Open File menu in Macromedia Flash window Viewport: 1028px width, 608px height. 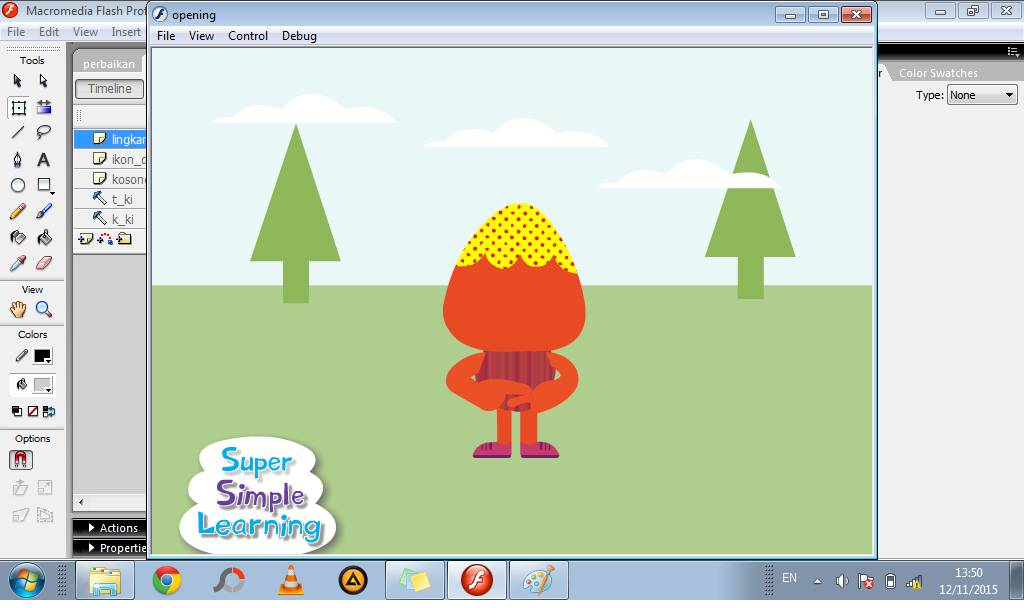click(x=16, y=31)
